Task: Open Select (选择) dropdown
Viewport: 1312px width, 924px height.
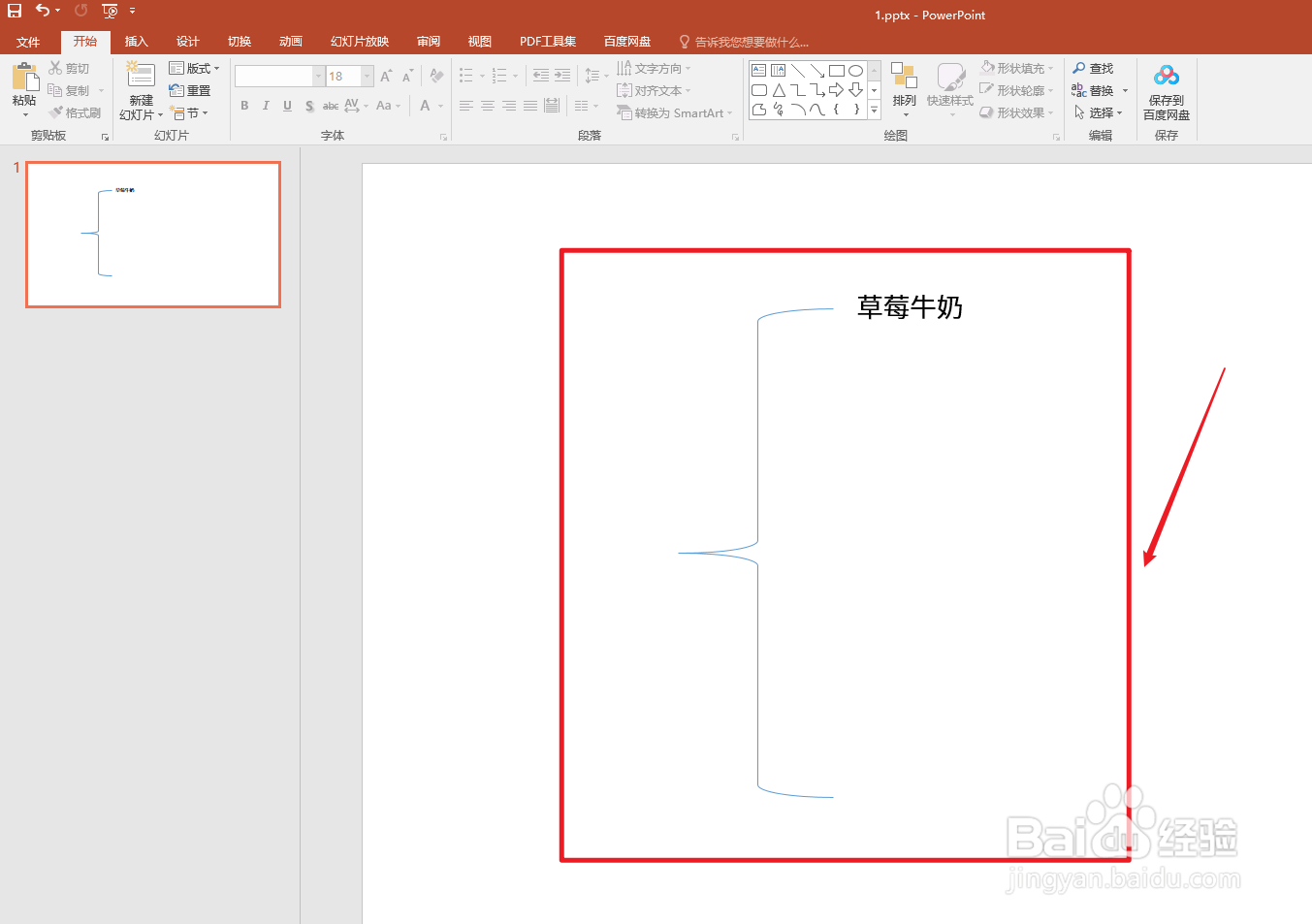Action: coord(1098,112)
